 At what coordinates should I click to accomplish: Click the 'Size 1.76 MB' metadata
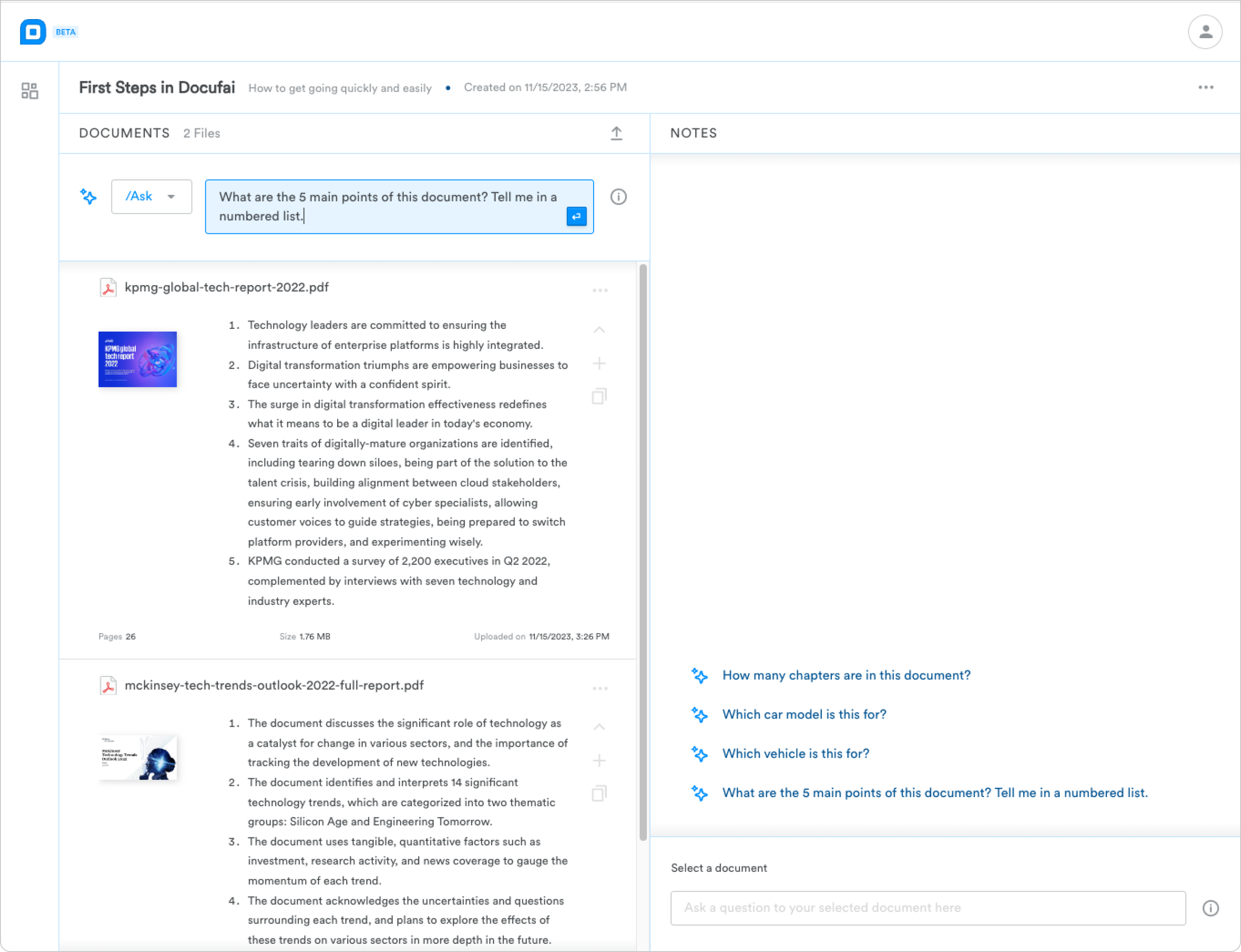coord(305,637)
